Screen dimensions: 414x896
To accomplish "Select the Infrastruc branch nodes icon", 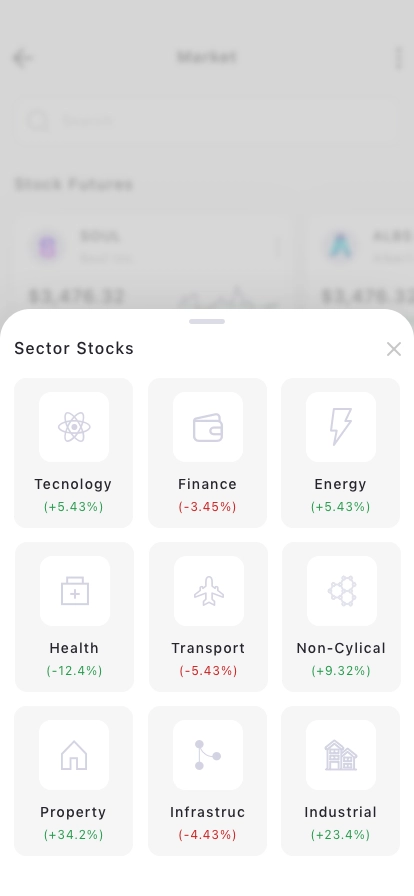I will point(208,755).
